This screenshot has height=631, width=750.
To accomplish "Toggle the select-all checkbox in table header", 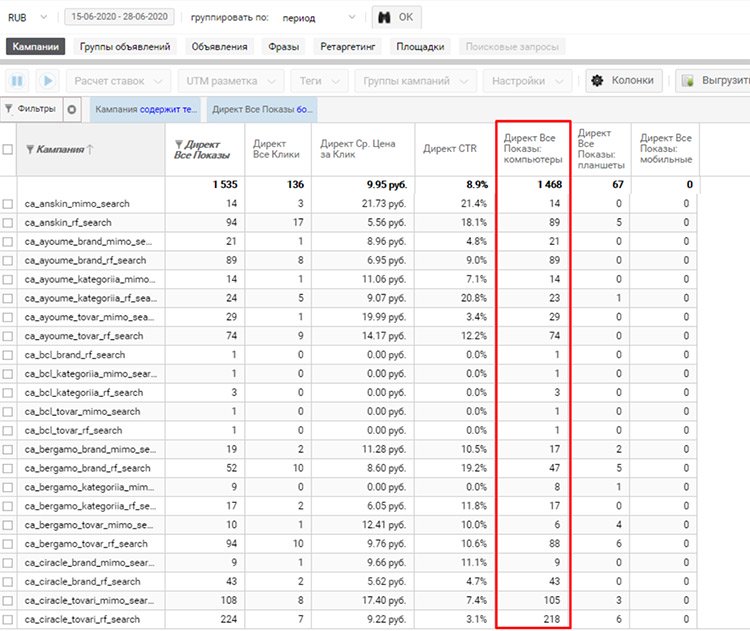I will pos(8,149).
